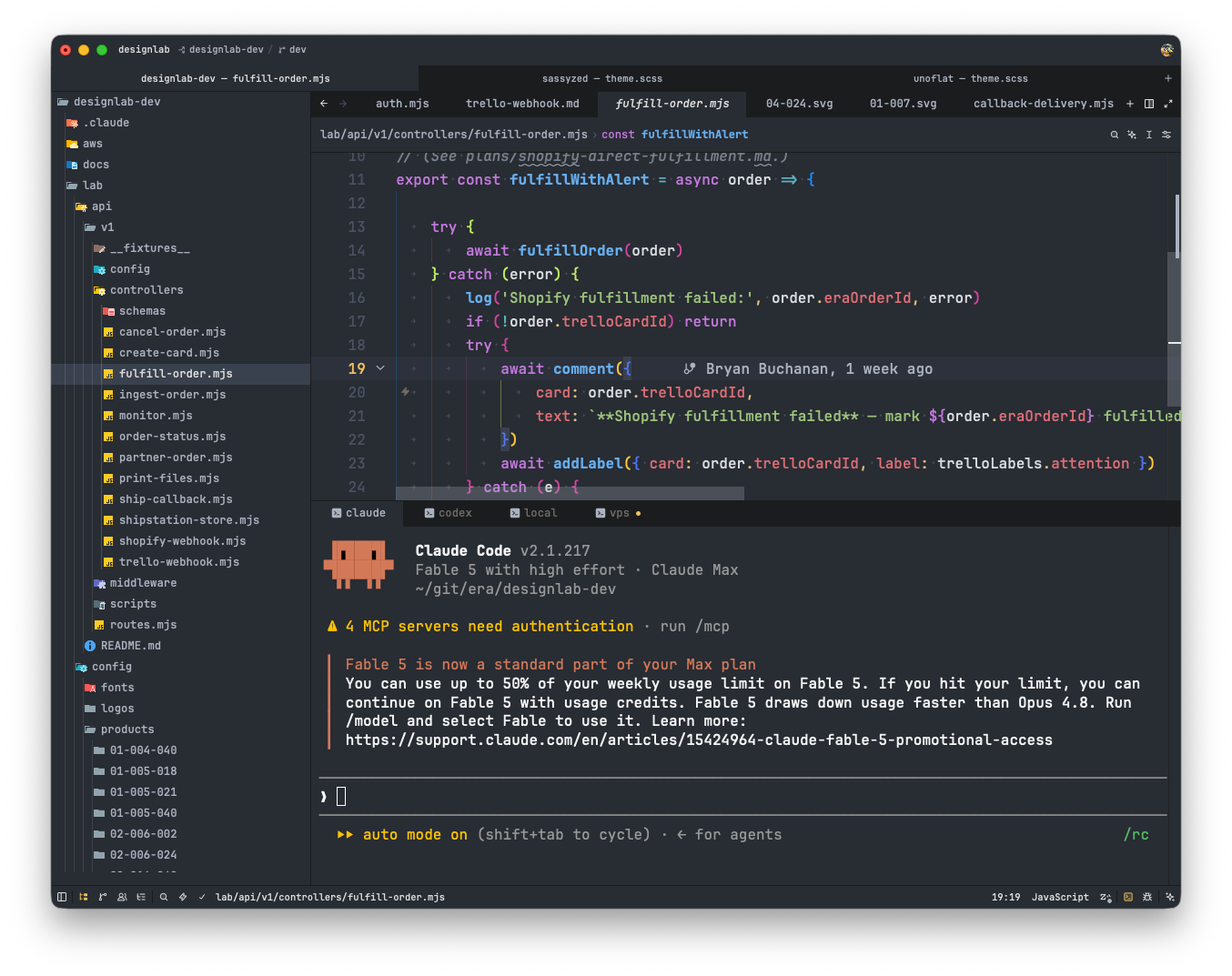Fold code at line 19 chevron
This screenshot has width=1232, height=976.
tap(380, 368)
